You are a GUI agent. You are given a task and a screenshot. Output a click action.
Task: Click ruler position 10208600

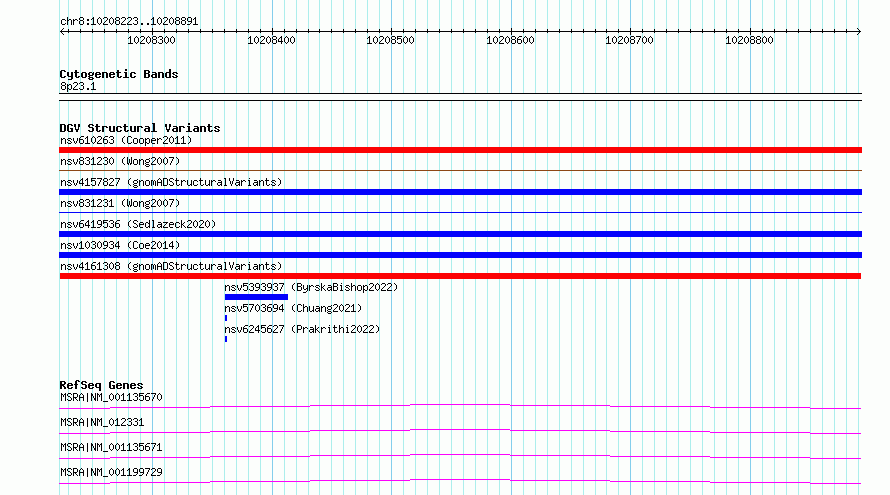[x=510, y=40]
